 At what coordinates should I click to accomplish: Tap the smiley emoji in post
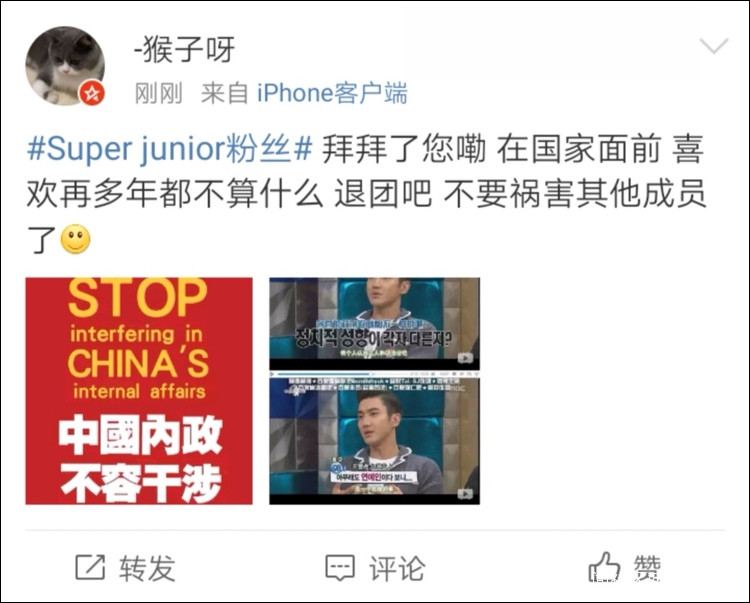click(76, 239)
